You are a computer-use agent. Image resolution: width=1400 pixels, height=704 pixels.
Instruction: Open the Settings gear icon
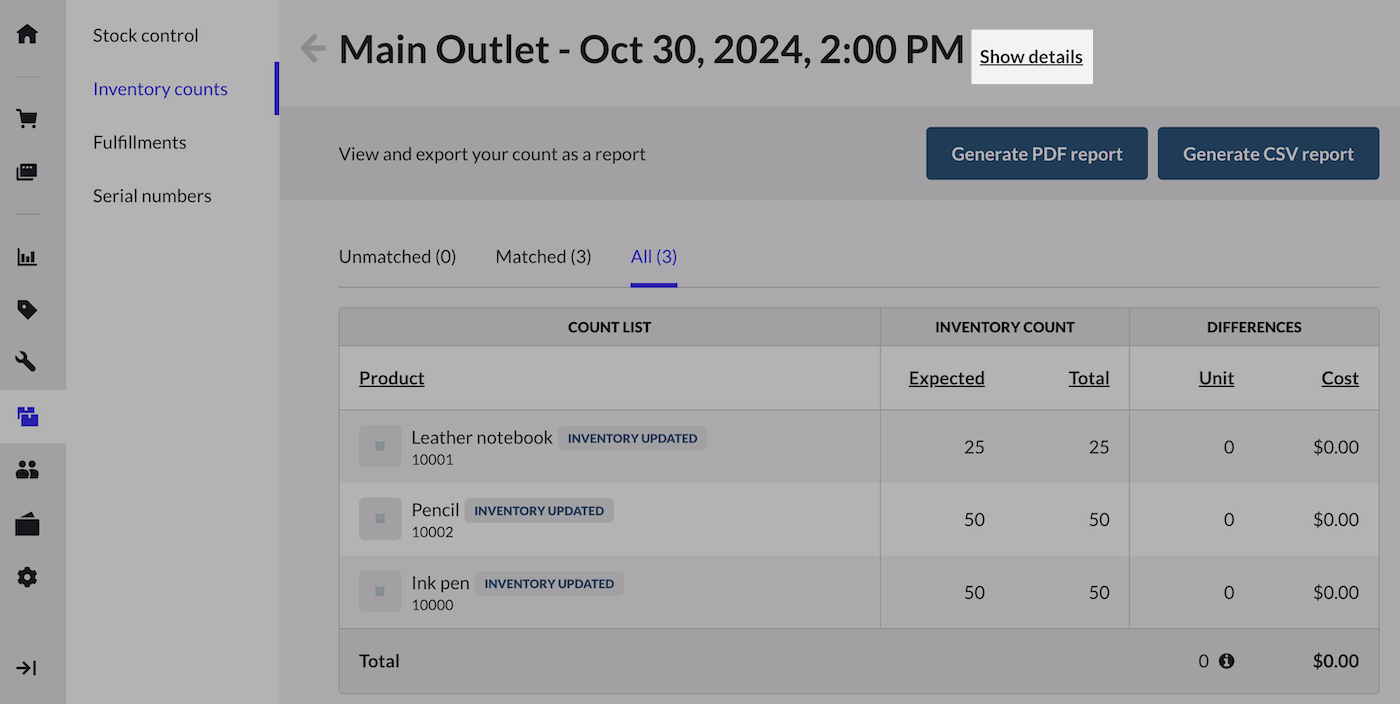[27, 577]
